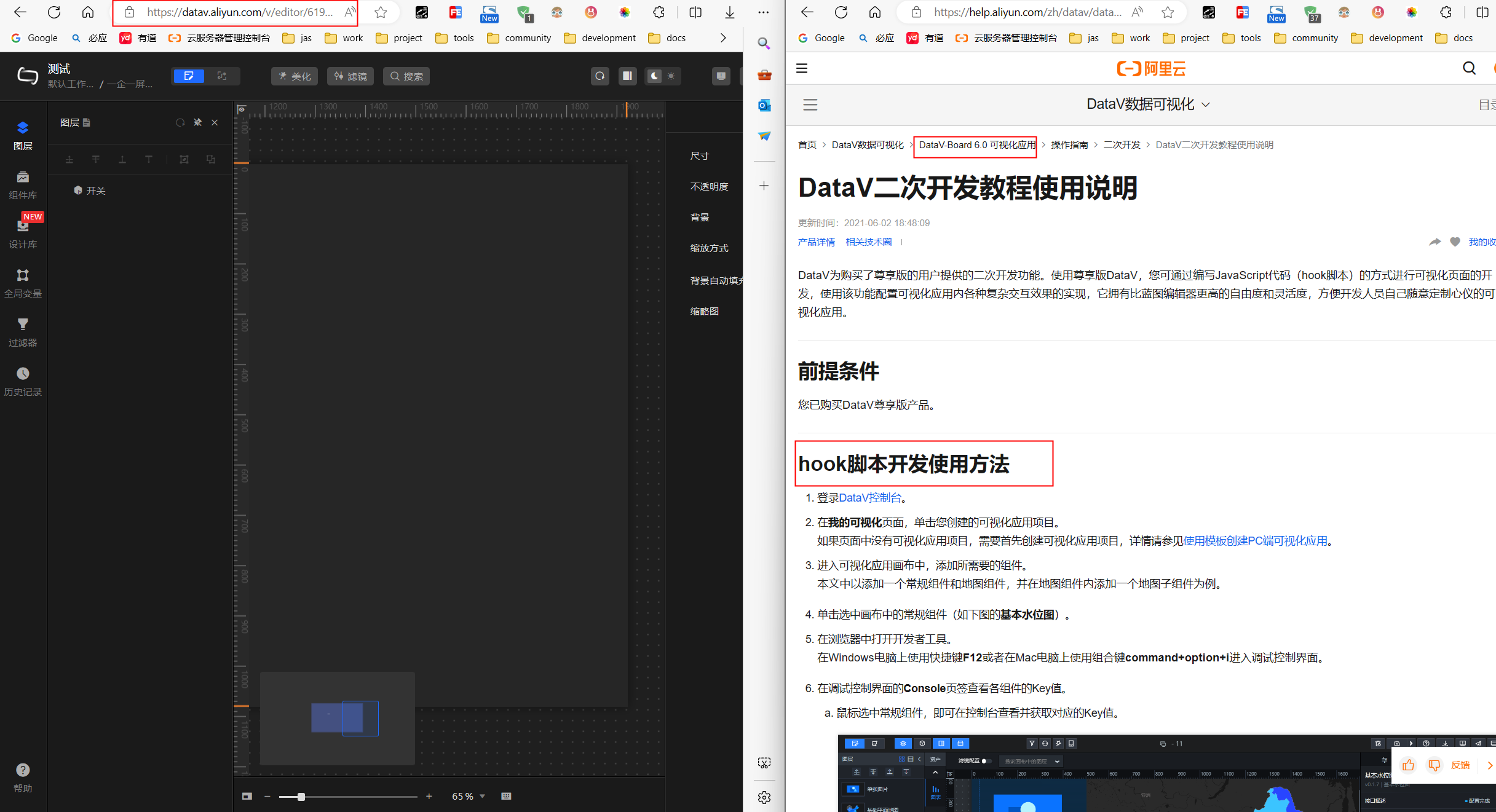Click the minimap viewport rectangle

(x=360, y=718)
